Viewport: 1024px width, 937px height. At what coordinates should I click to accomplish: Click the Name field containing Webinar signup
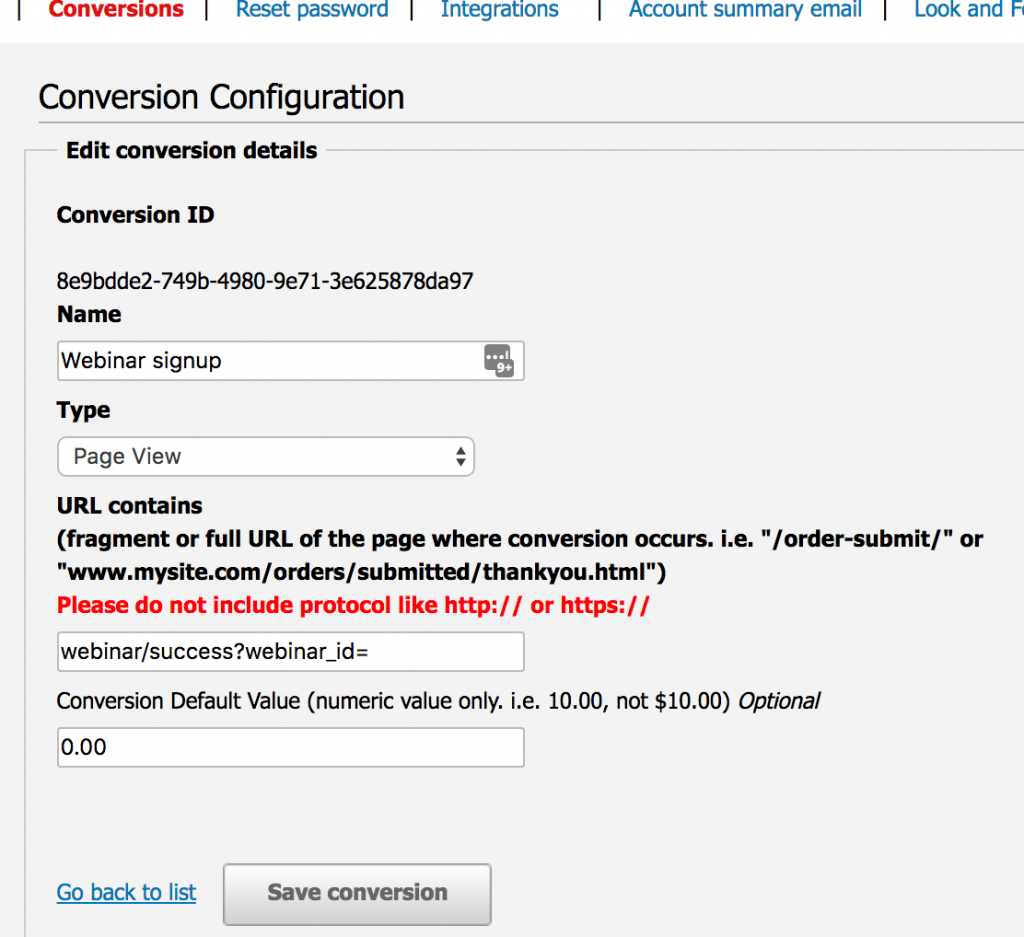[270, 361]
